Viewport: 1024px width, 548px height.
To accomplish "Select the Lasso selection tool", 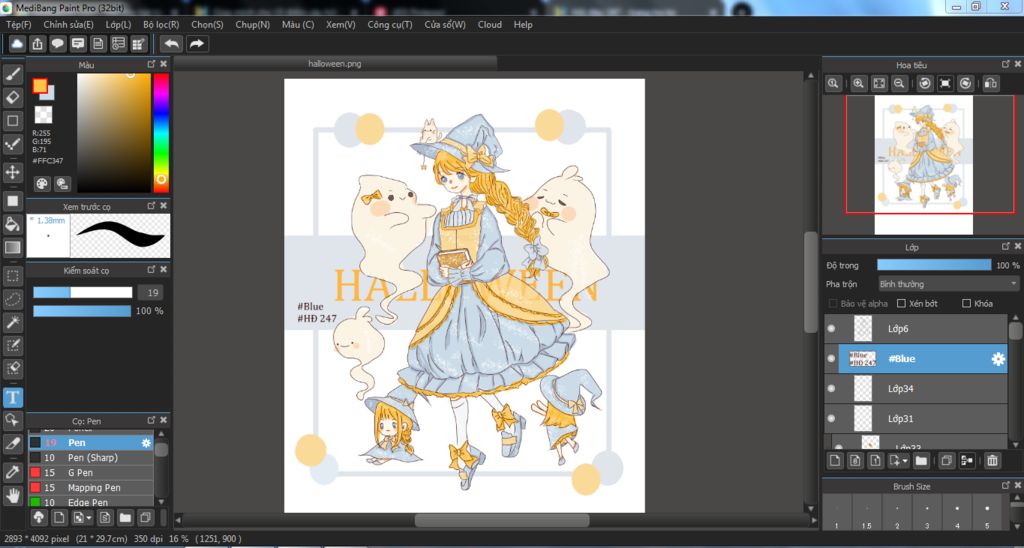I will click(12, 299).
